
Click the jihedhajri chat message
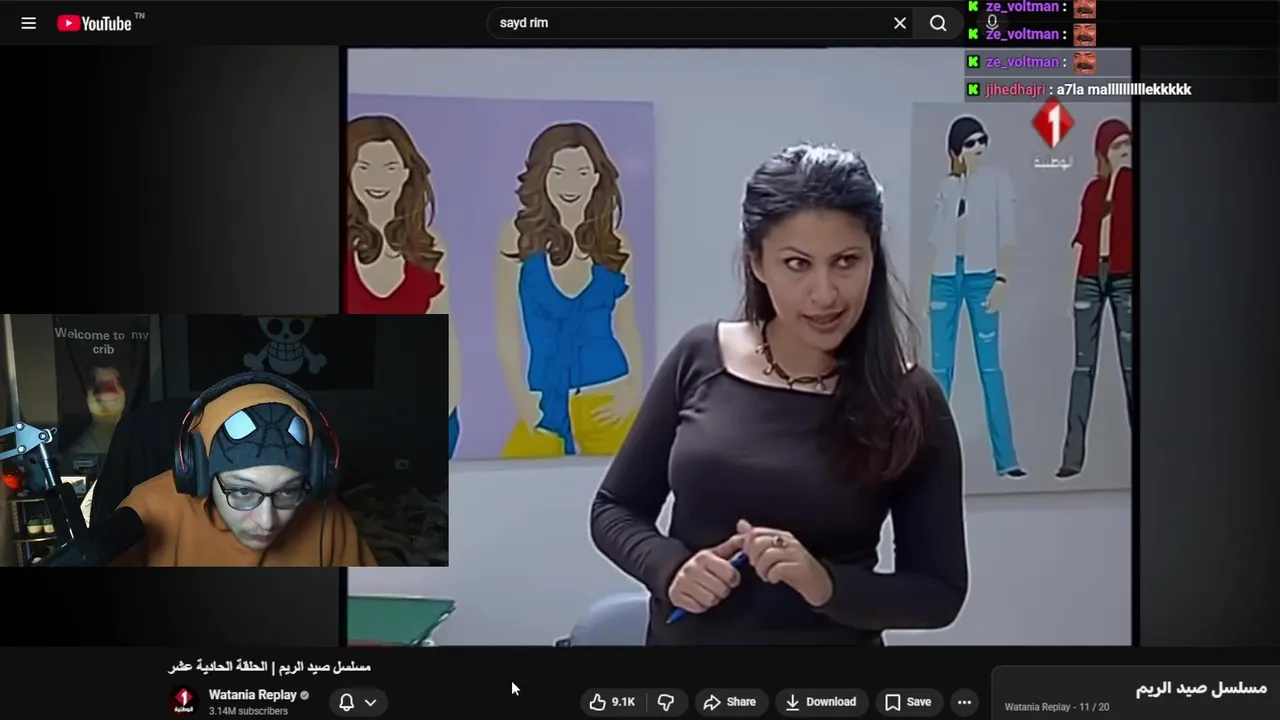[1078, 89]
